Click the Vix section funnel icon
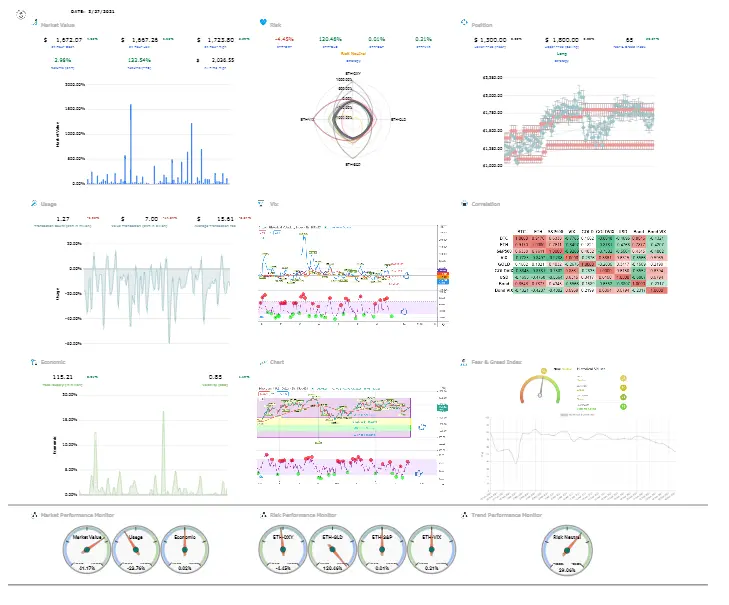The image size is (729, 605). [261, 203]
